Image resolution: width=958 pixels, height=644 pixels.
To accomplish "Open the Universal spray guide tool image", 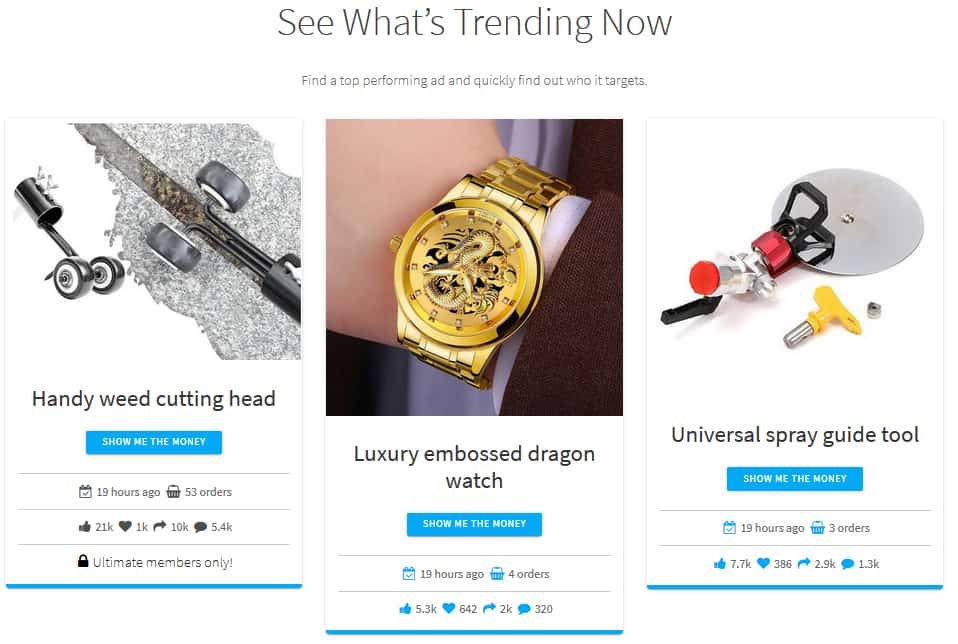I will pyautogui.click(x=795, y=257).
